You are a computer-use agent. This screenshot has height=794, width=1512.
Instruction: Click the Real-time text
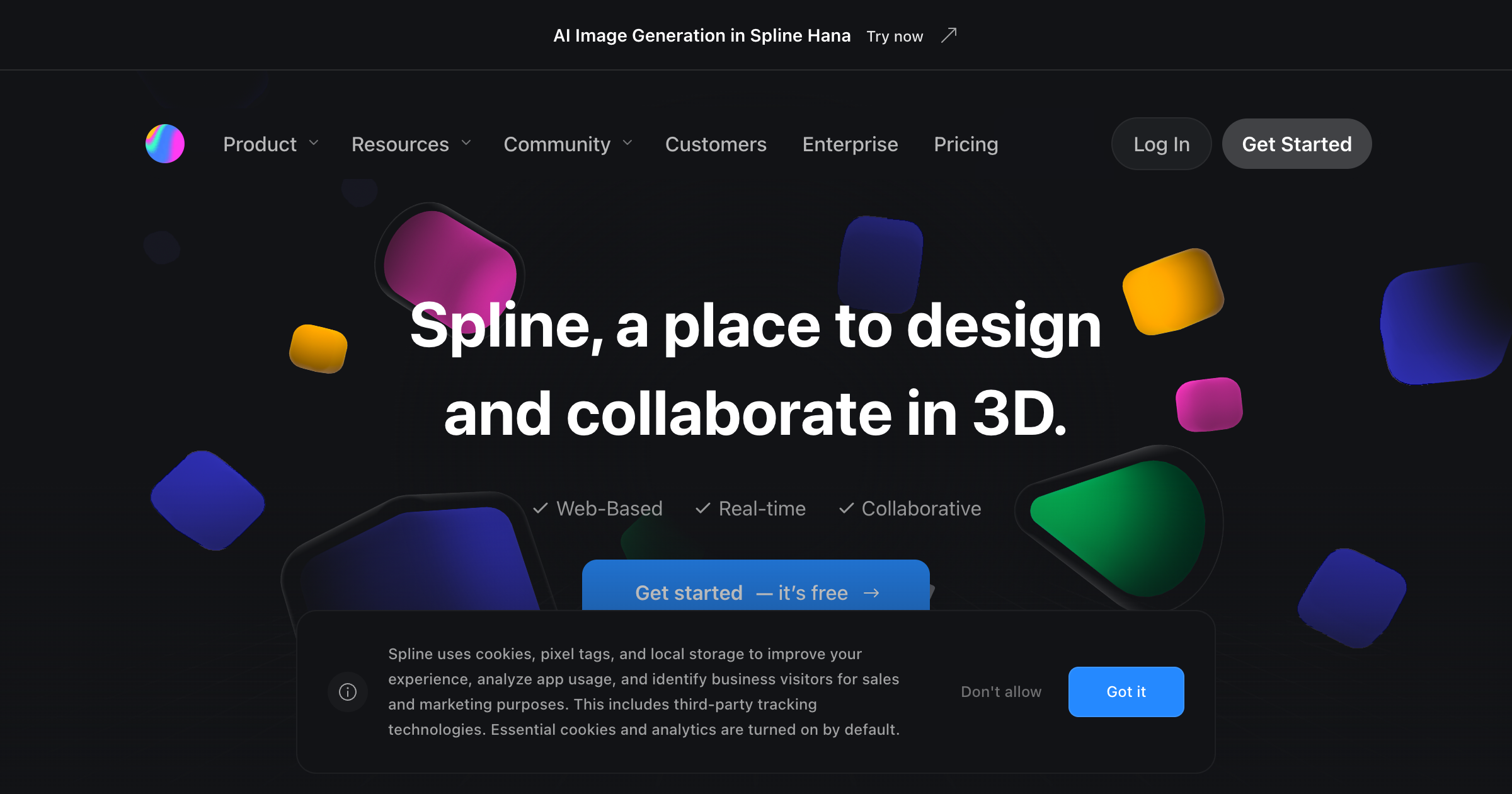(x=762, y=509)
